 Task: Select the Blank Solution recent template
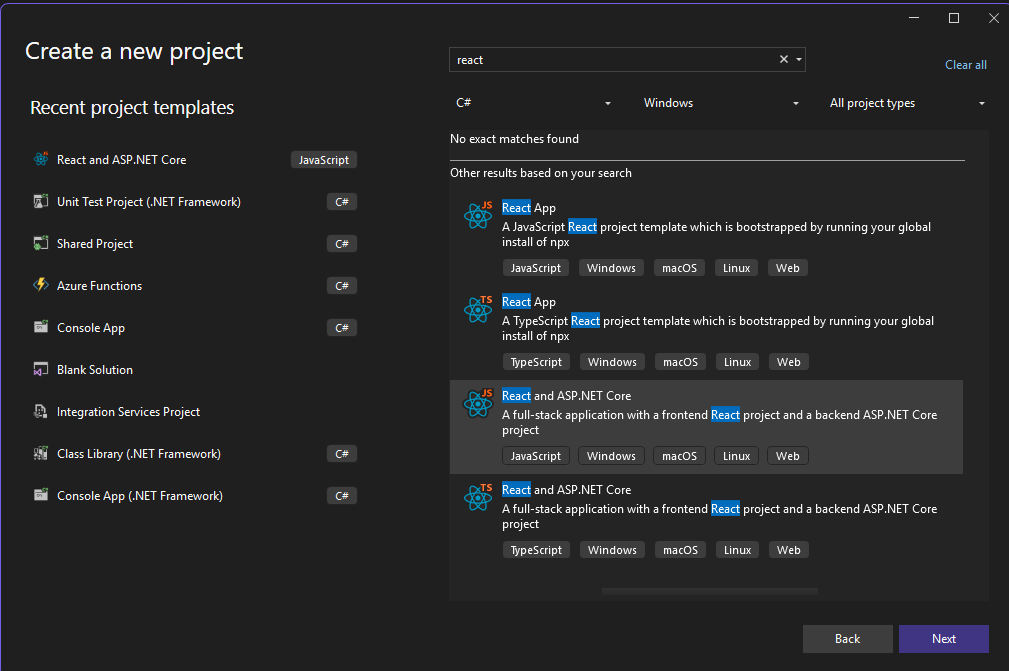194,370
